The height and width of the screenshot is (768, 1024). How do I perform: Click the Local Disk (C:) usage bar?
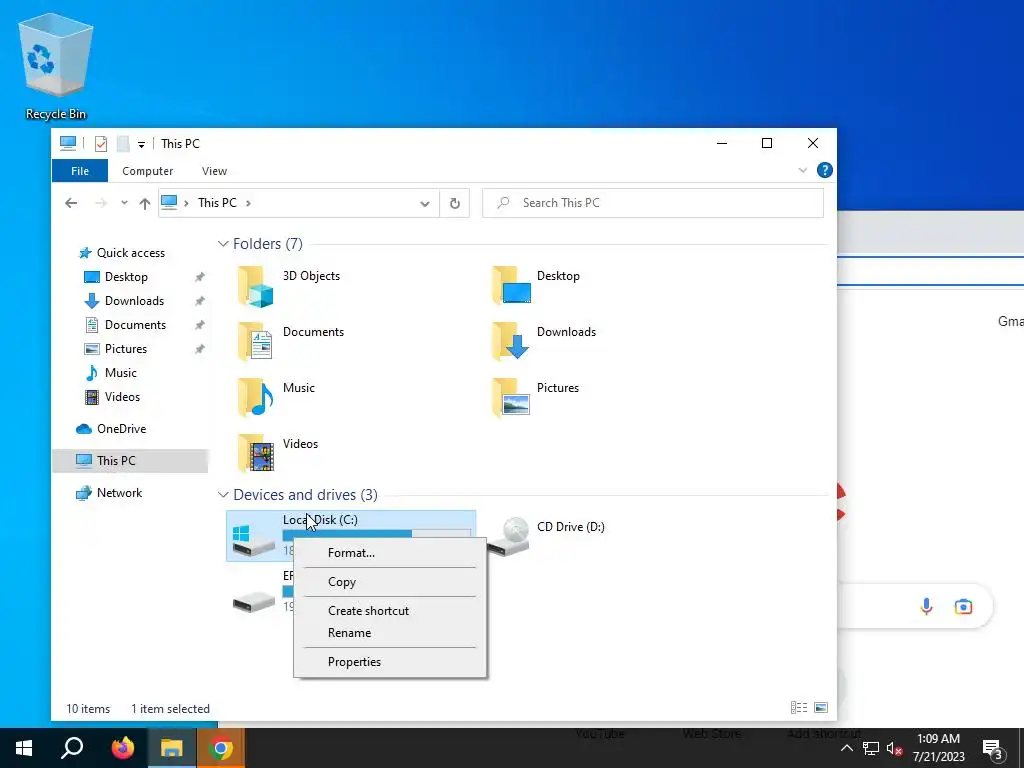pos(377,534)
